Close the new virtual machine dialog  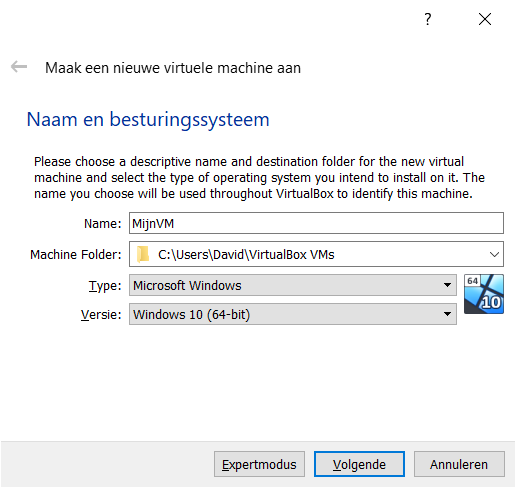485,19
